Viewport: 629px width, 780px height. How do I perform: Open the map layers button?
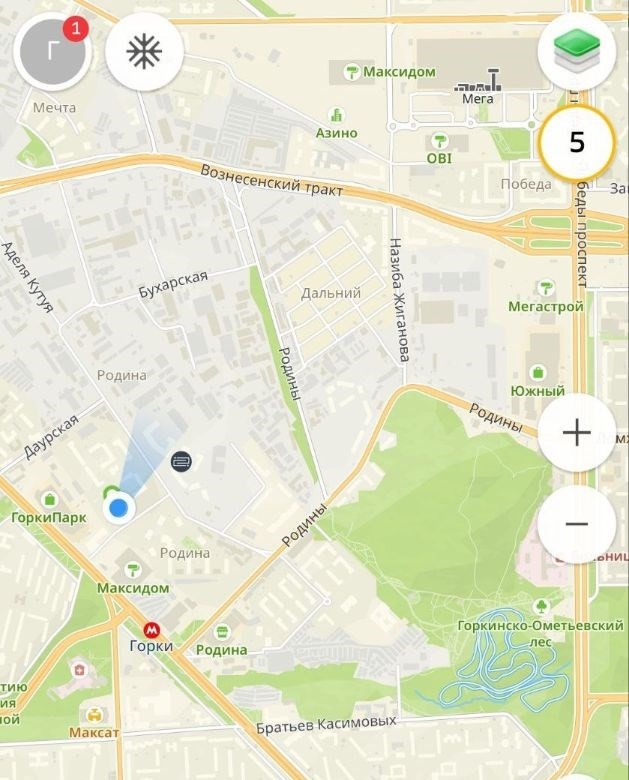click(577, 51)
